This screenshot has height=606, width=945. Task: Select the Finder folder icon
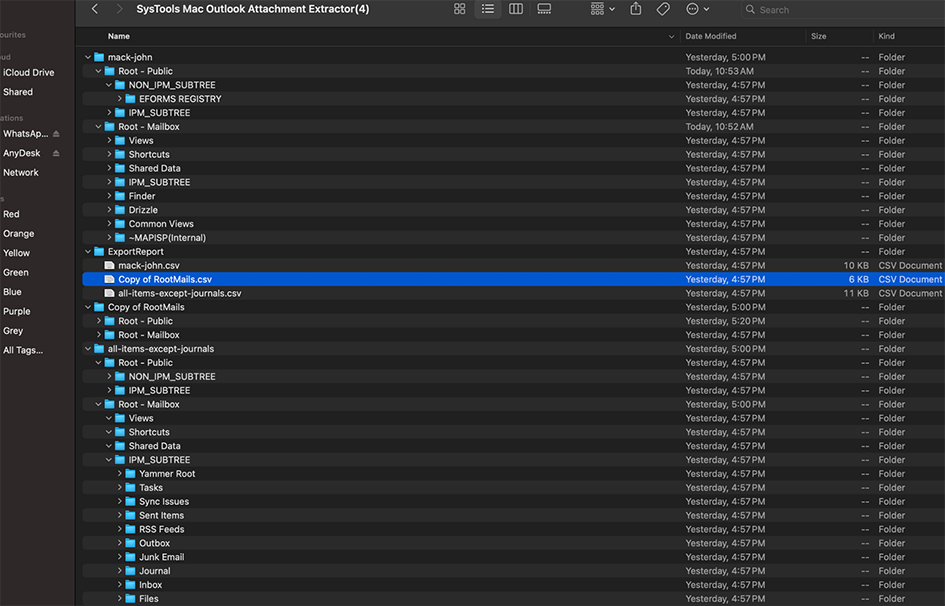(x=120, y=196)
